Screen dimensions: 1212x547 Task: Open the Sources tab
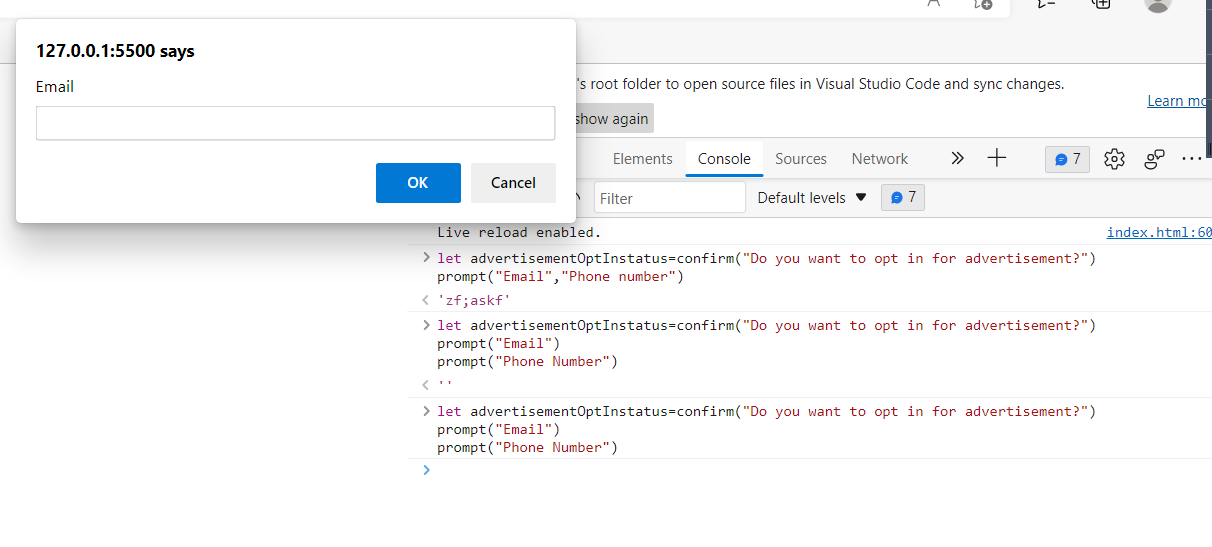click(801, 159)
